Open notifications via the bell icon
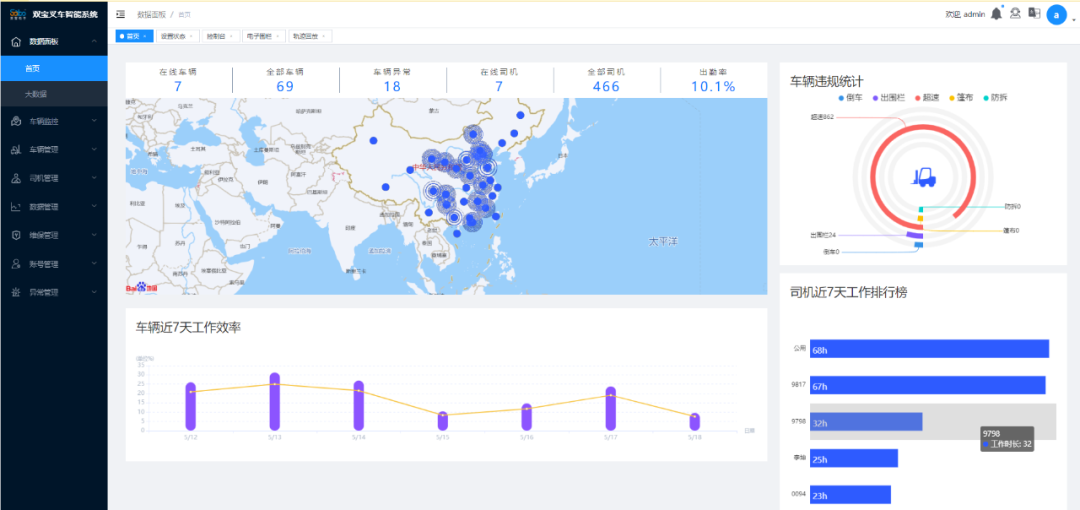The height and width of the screenshot is (510, 1080). point(996,14)
